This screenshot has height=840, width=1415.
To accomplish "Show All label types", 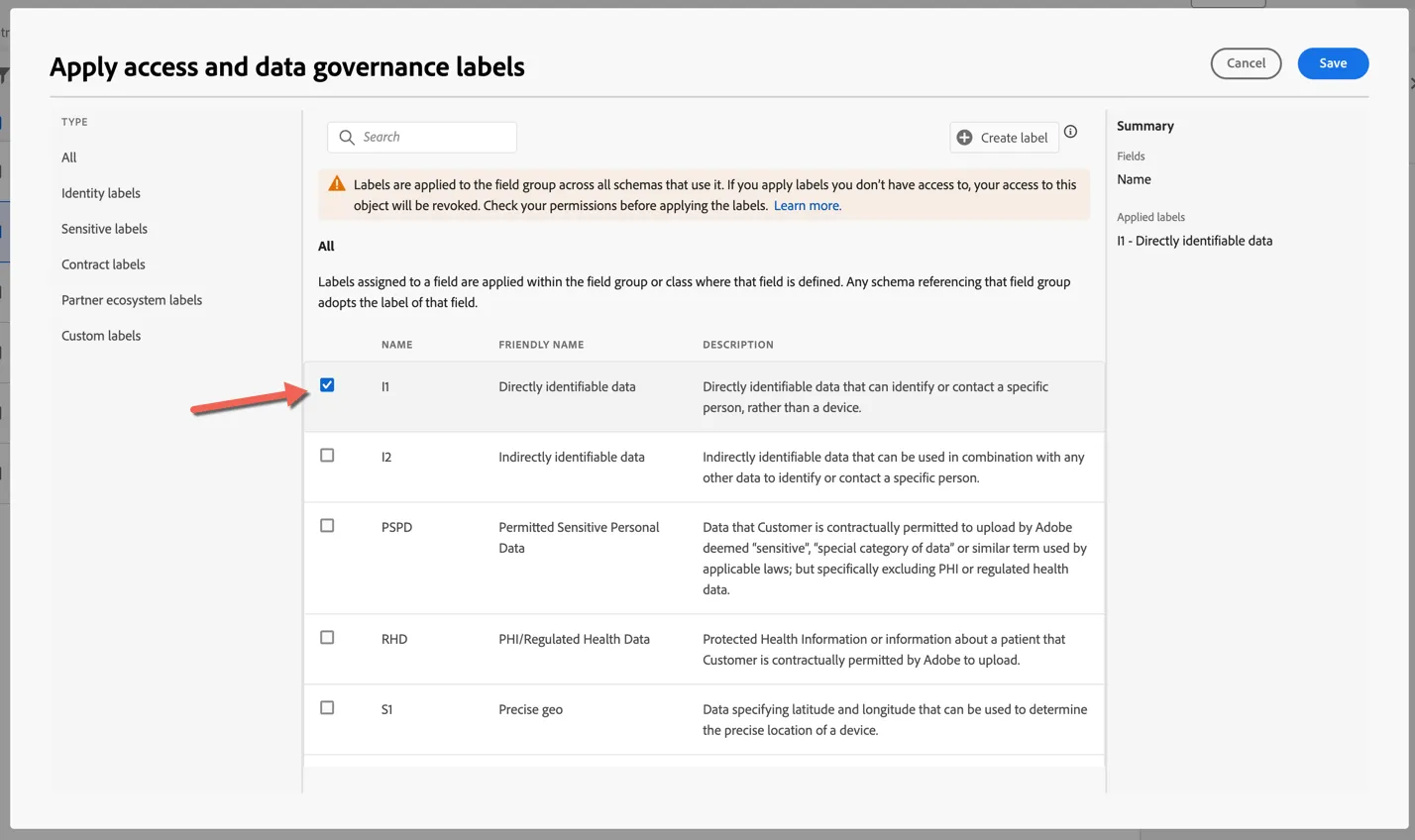I will pos(69,157).
